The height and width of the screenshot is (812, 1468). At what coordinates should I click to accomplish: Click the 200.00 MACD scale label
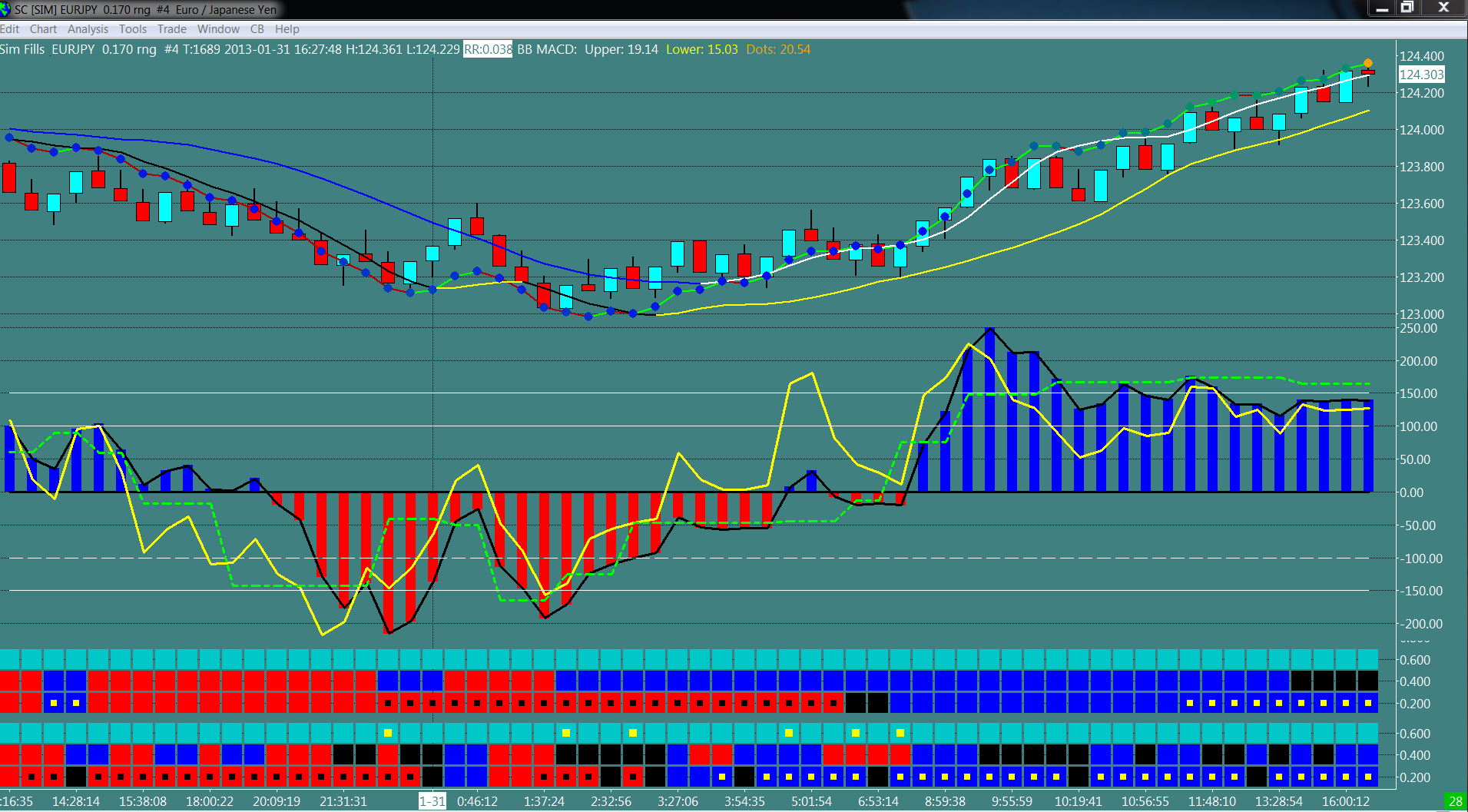1418,361
